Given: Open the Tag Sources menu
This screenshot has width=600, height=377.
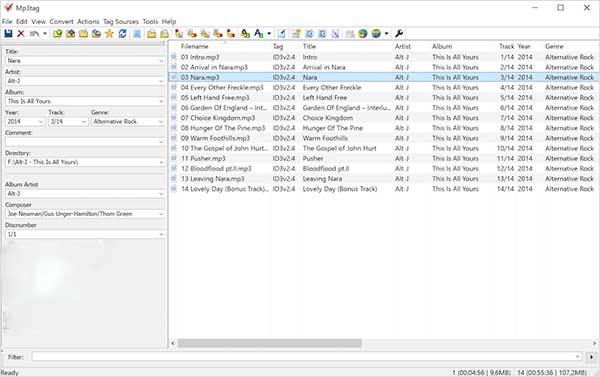Looking at the screenshot, I should (121, 21).
